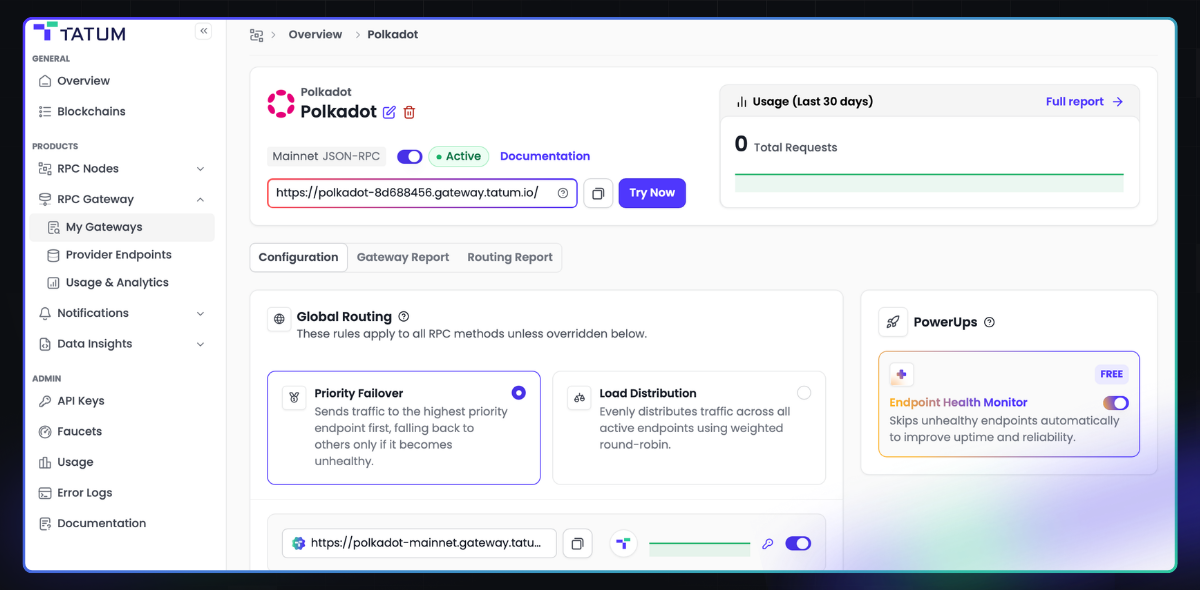Open the Full report link

click(1085, 102)
